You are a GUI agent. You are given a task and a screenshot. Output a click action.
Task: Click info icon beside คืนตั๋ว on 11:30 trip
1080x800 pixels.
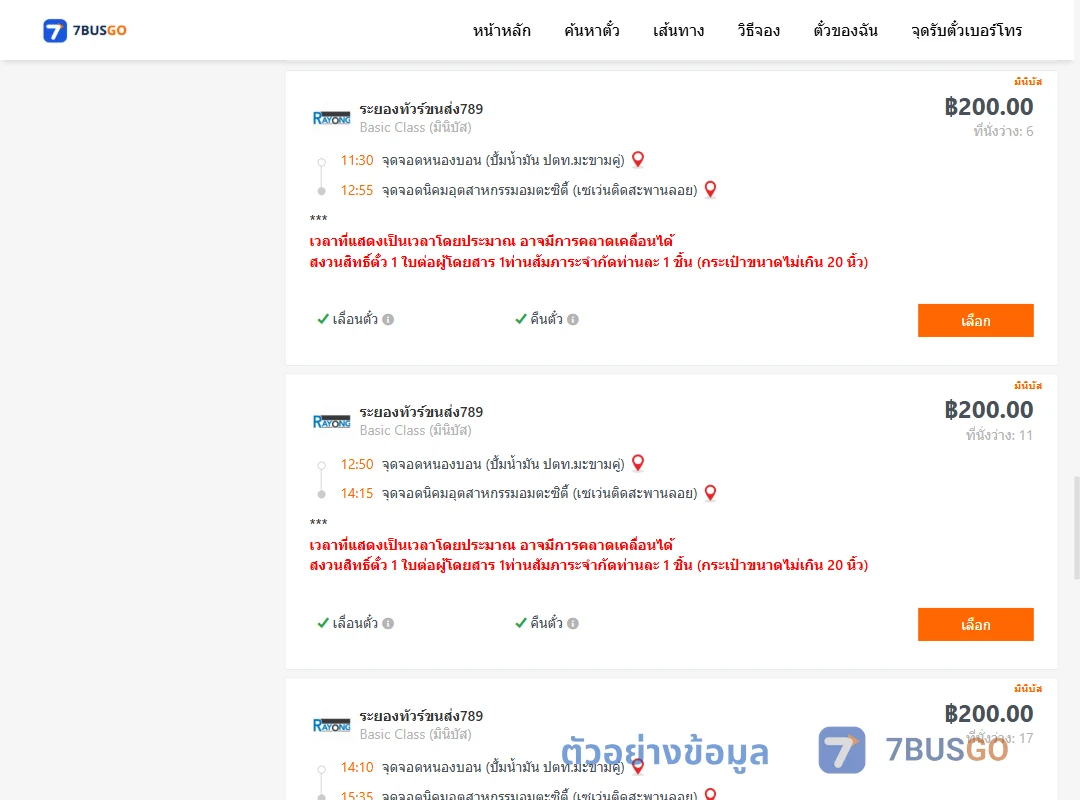tap(573, 319)
